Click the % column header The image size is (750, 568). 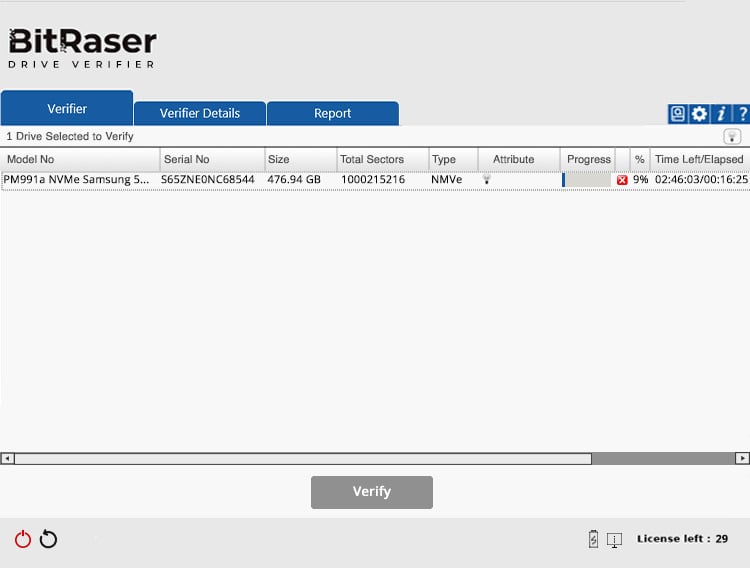[640, 159]
